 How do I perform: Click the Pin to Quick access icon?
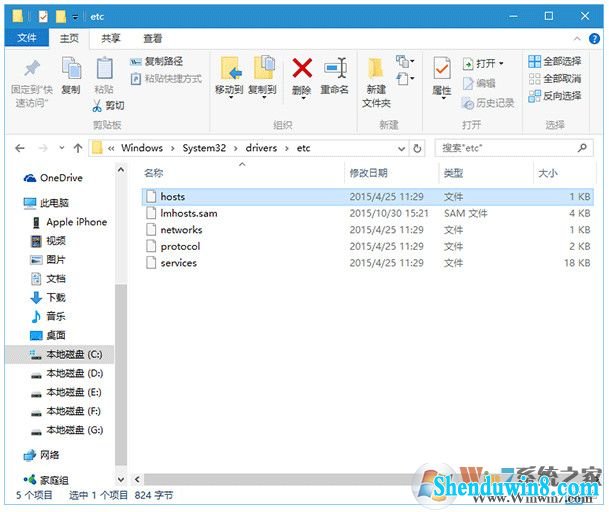32,69
